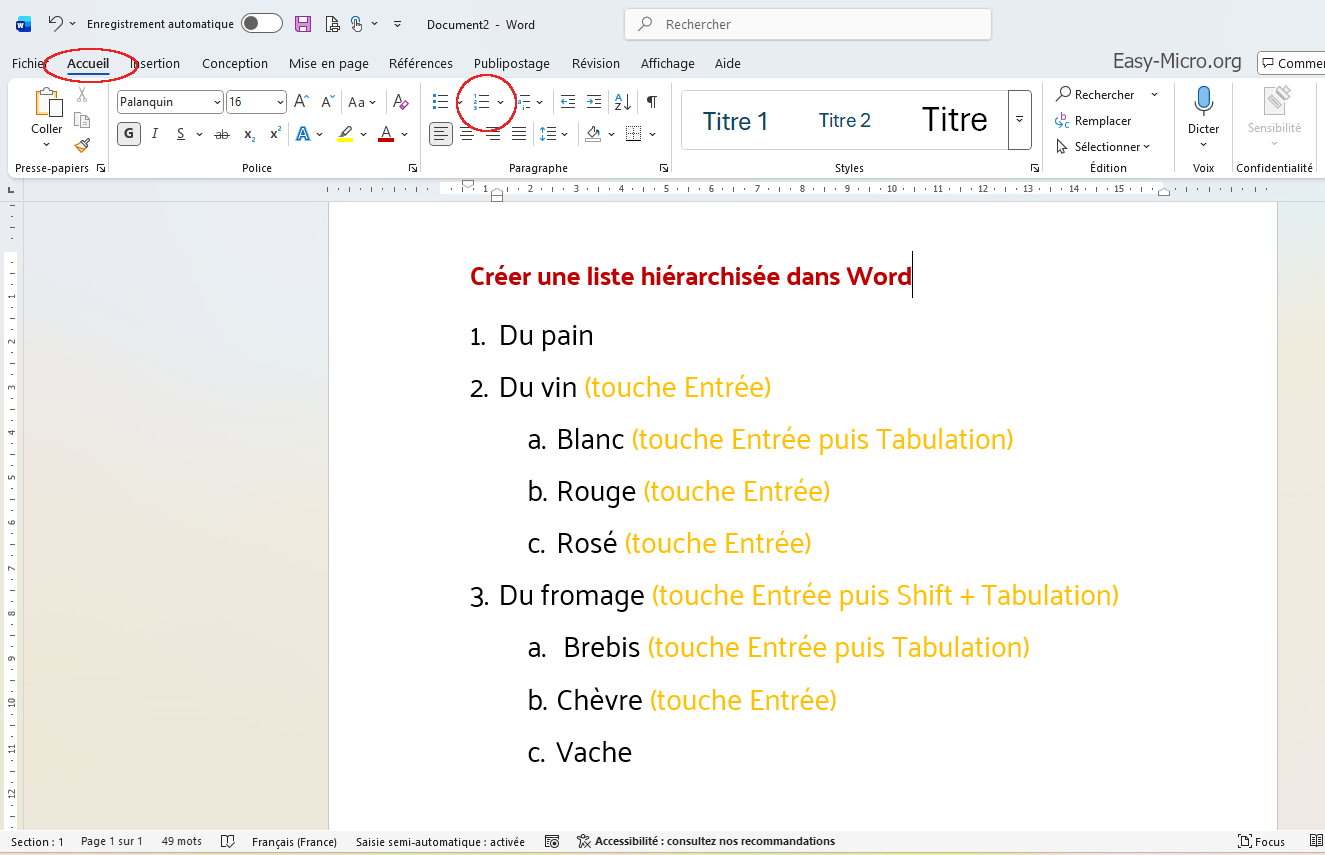Apply strikethrough to text
The image size is (1325, 855).
(221, 133)
